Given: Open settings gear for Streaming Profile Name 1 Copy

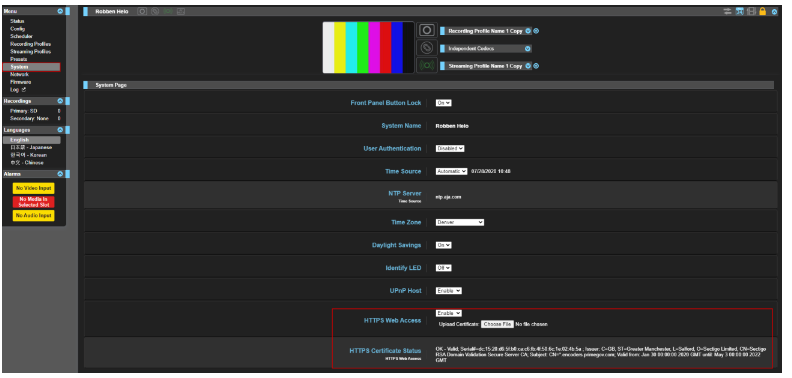Looking at the screenshot, I should 536,66.
